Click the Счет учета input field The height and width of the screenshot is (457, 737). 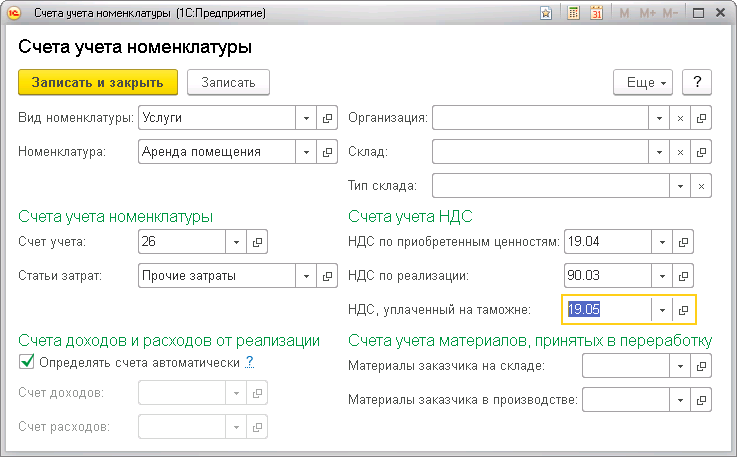[182, 242]
